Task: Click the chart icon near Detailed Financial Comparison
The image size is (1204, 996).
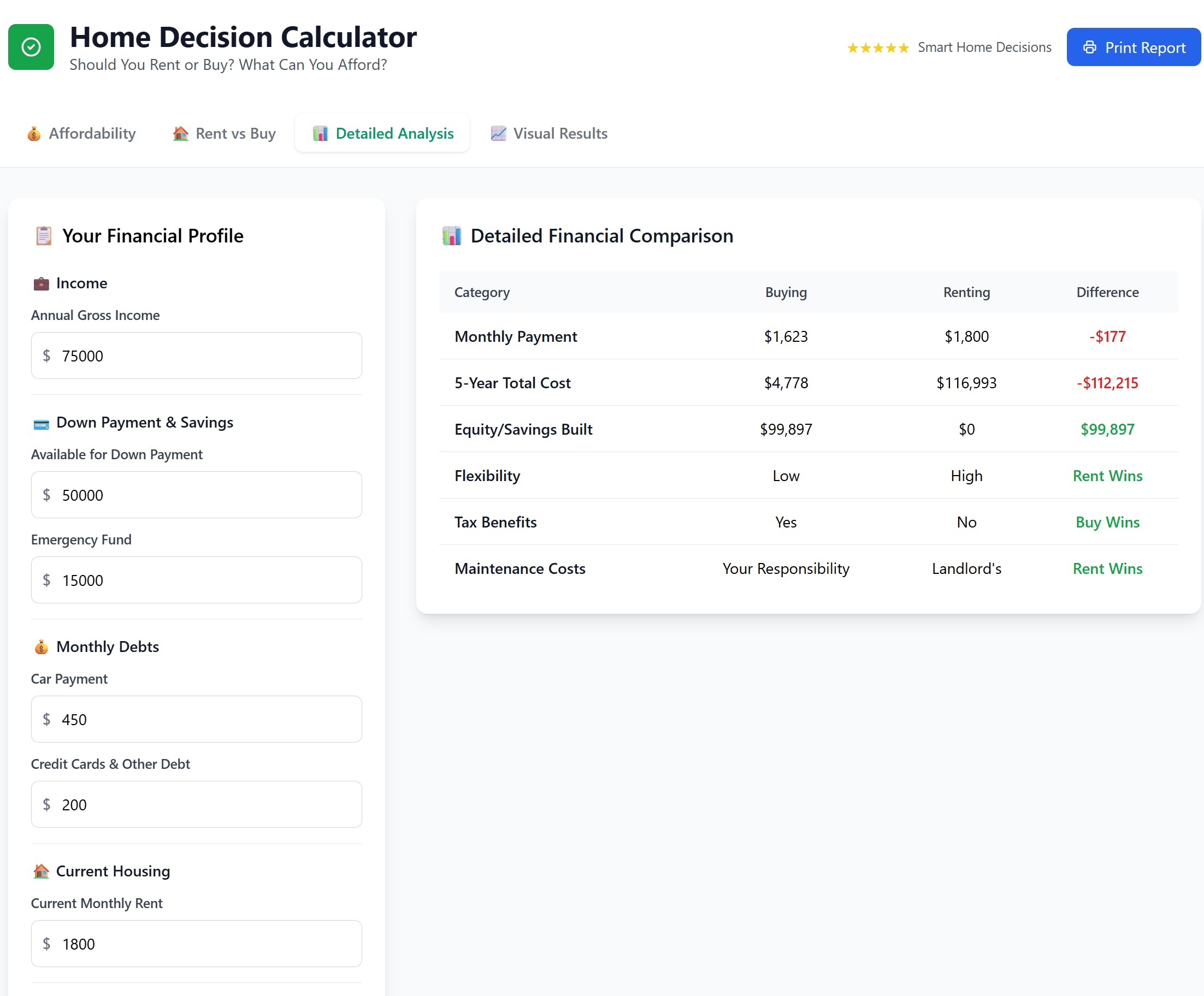Action: coord(451,235)
